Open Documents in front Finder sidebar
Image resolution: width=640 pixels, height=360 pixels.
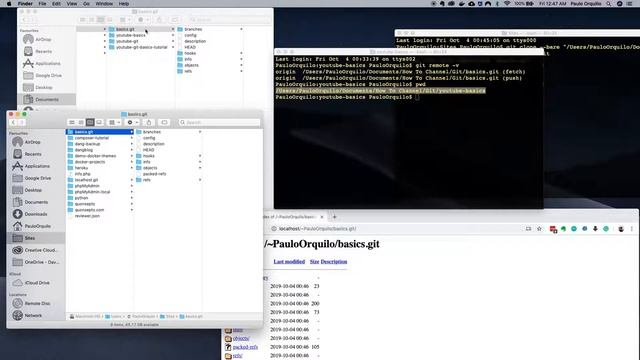(36, 202)
